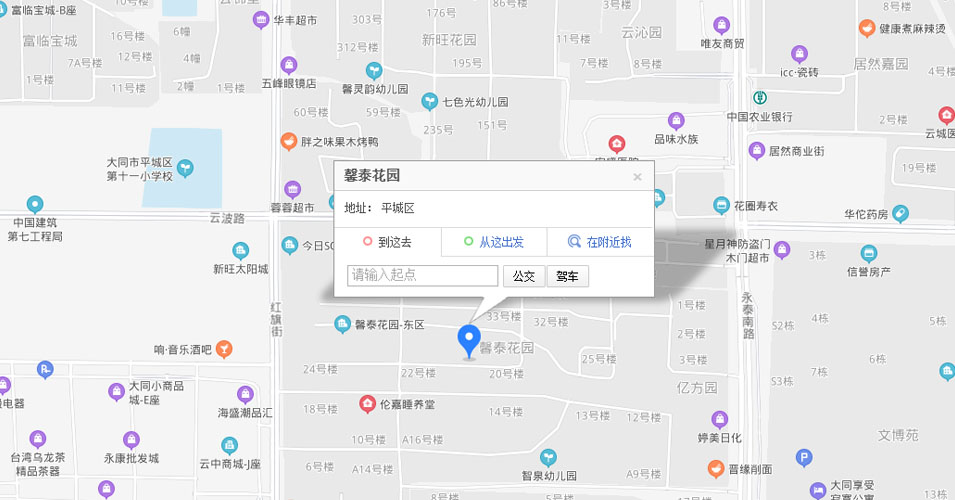Click the 响·音乐酒吧 bar icon
The image size is (955, 500).
point(224,349)
